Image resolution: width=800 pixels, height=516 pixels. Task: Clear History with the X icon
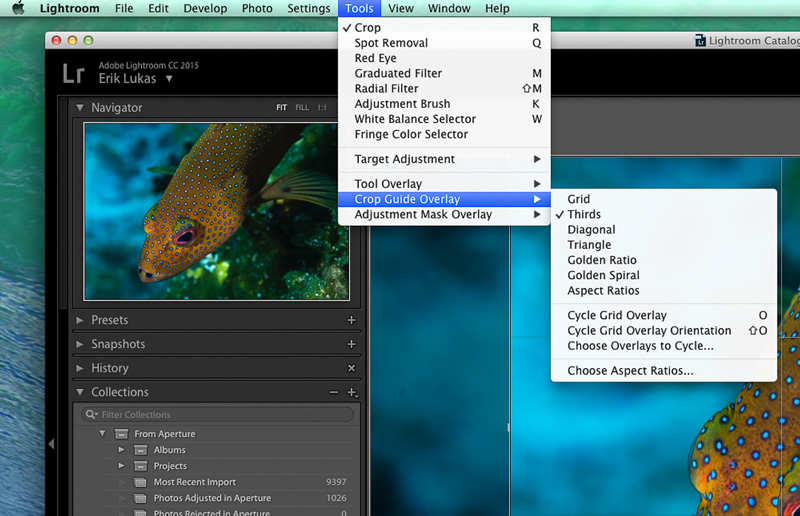pos(351,368)
